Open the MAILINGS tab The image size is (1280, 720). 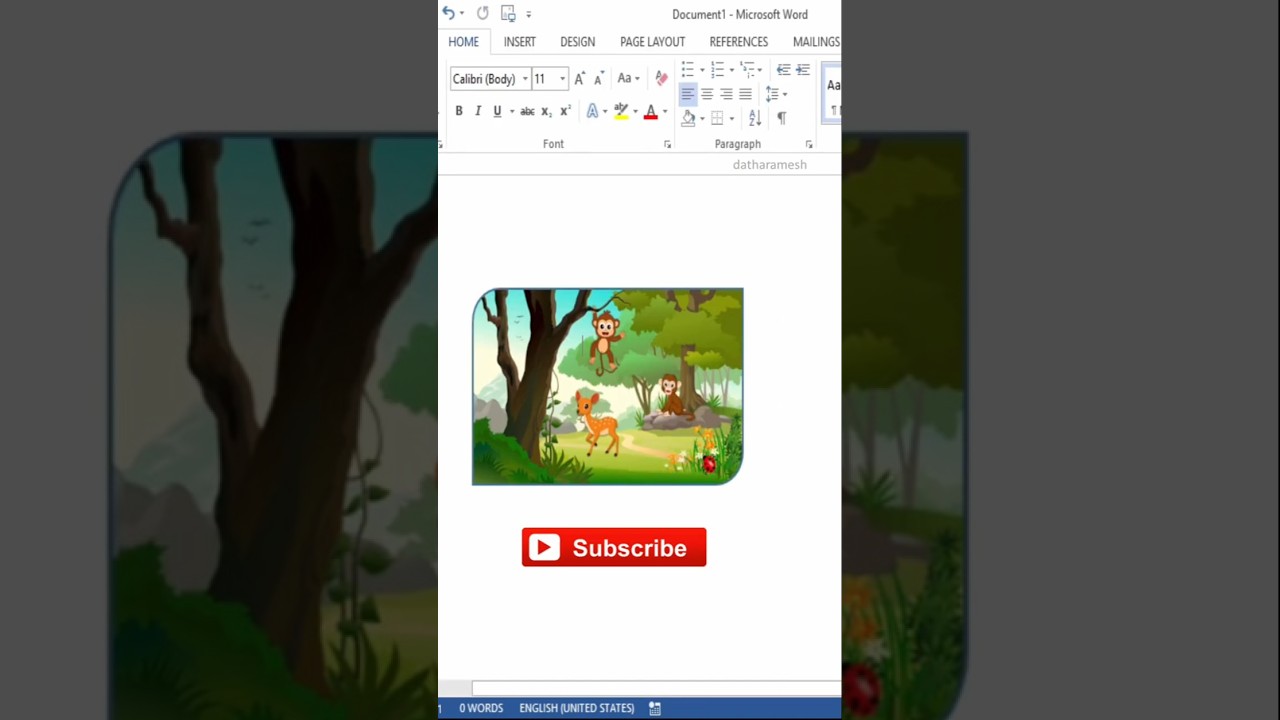click(816, 42)
